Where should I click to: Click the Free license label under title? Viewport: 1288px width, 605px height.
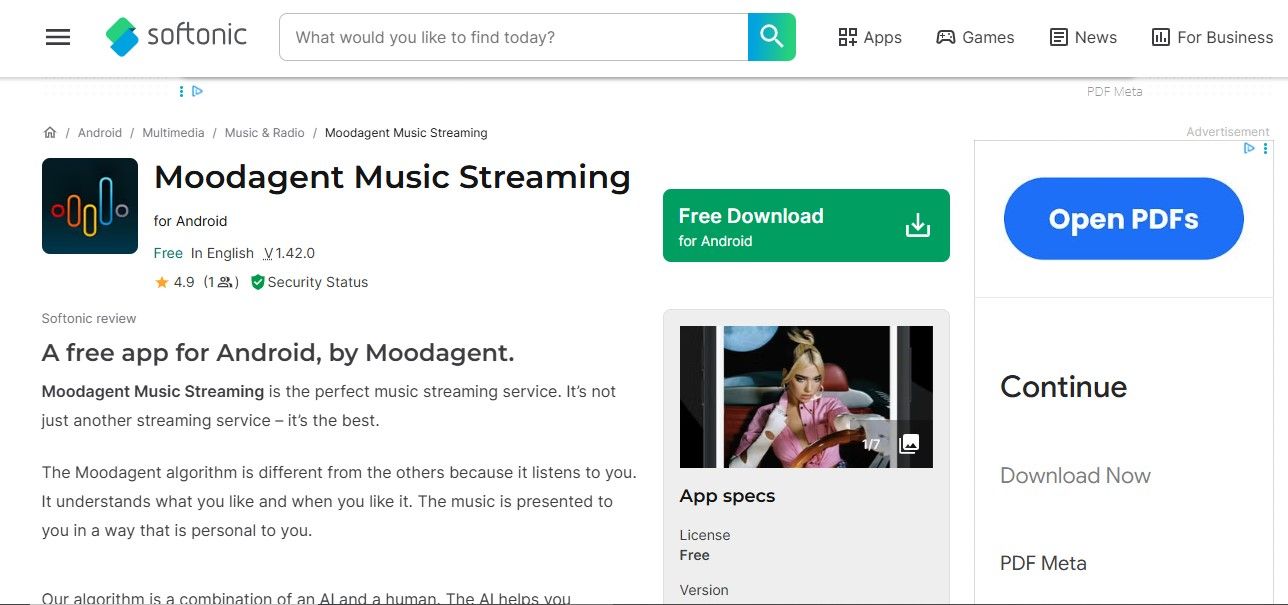point(168,253)
